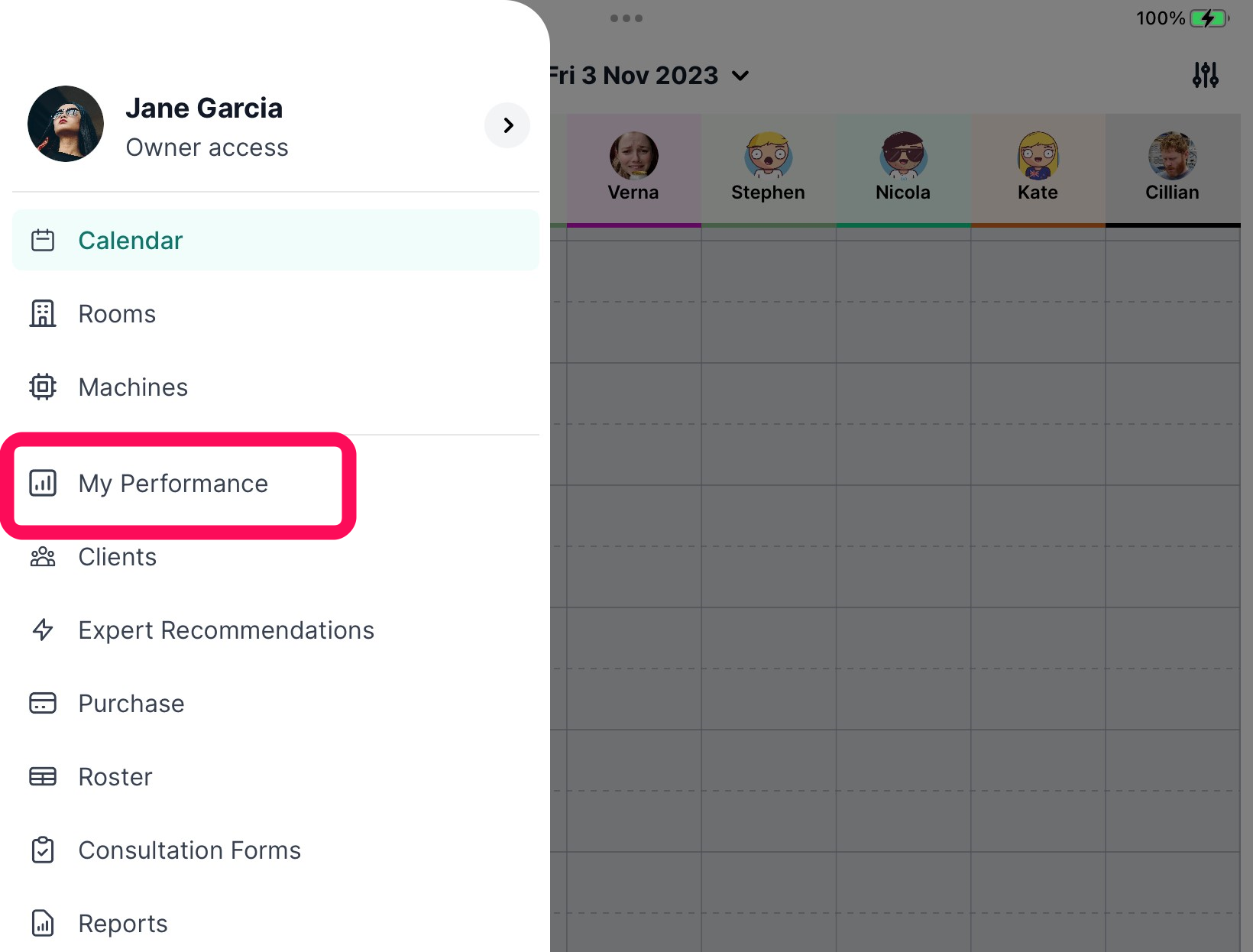
Task: Click the Rooms building icon
Action: click(x=43, y=314)
